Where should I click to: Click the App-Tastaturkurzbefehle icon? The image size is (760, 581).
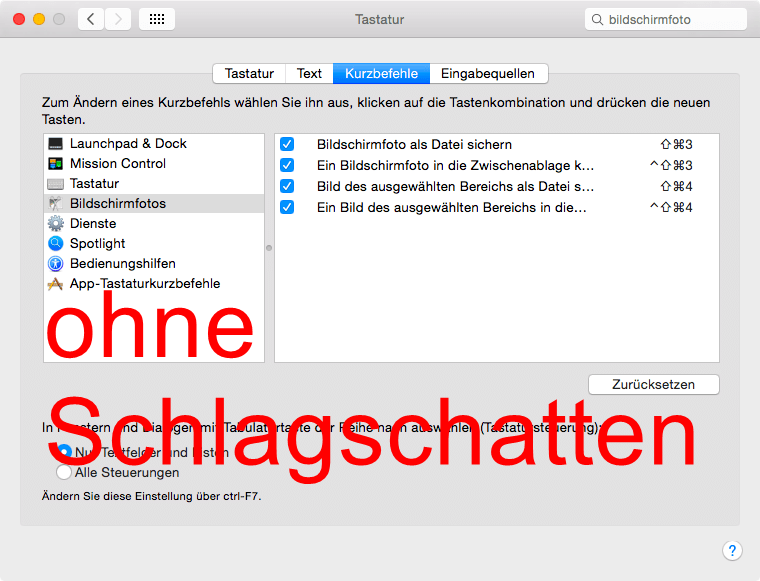click(55, 284)
